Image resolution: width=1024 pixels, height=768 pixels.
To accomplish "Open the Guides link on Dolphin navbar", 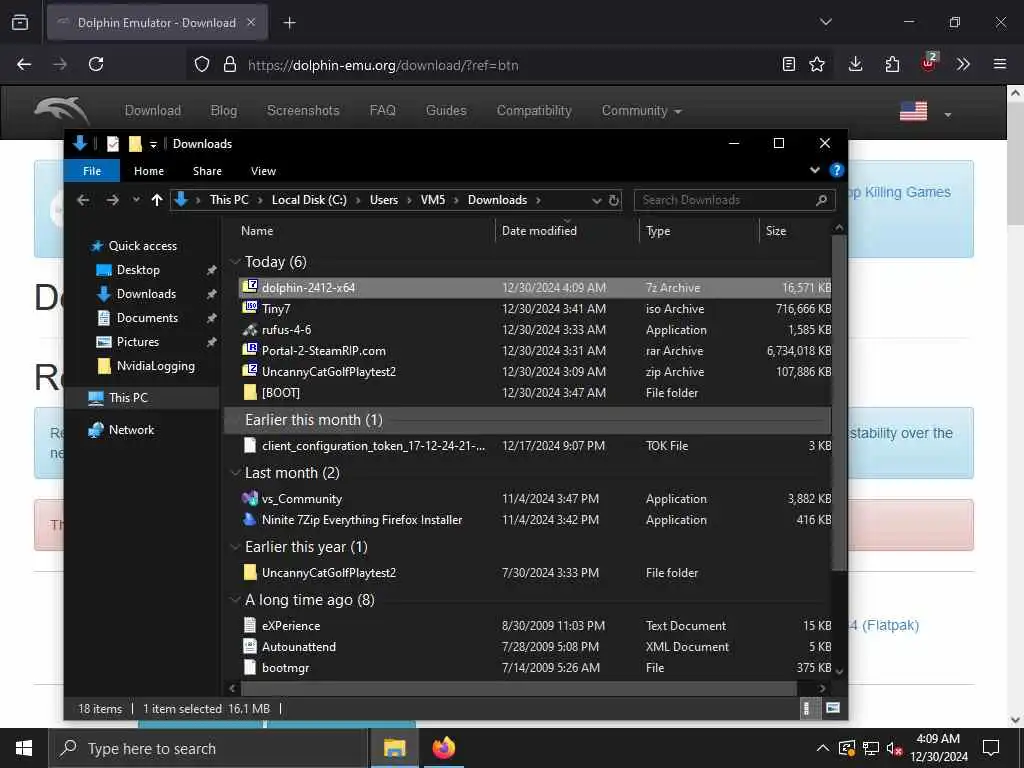I will point(446,110).
